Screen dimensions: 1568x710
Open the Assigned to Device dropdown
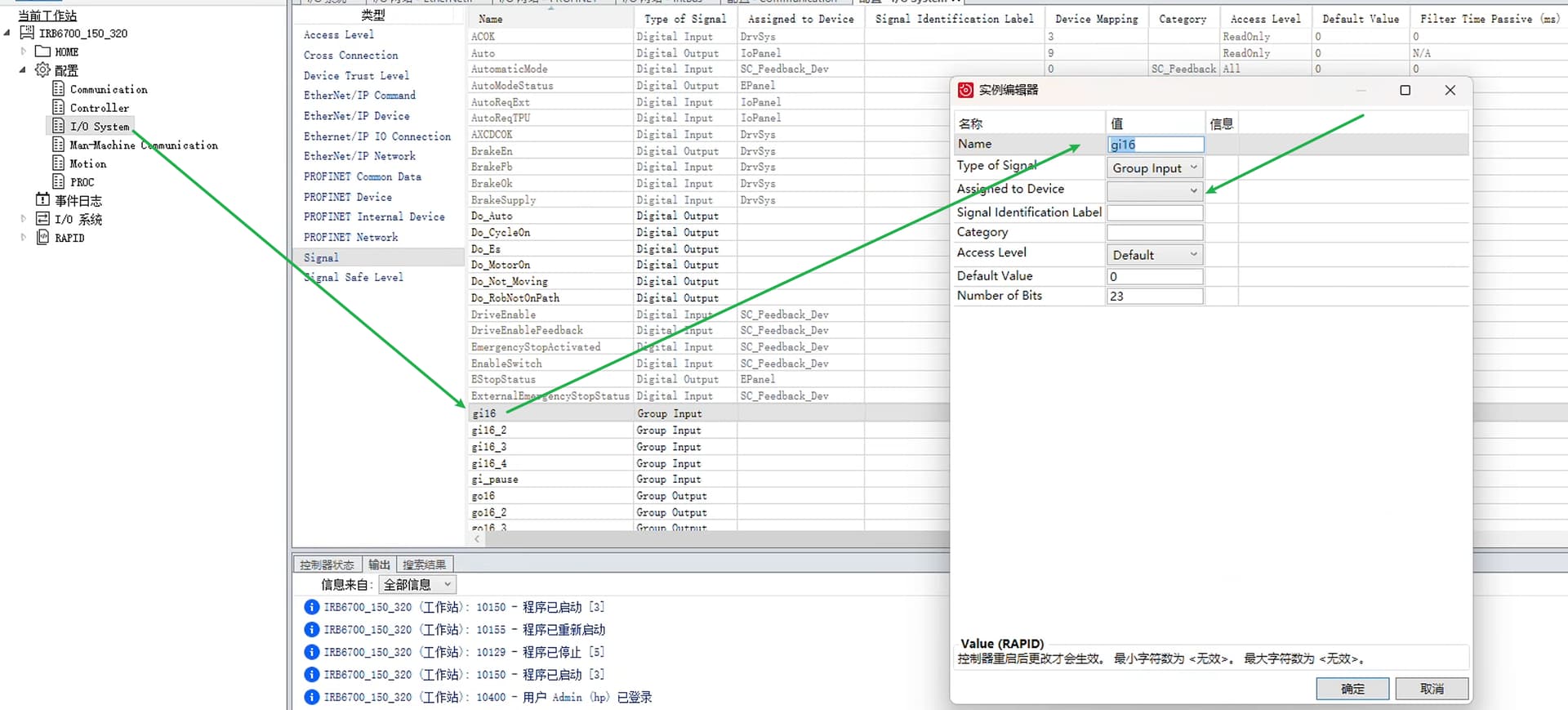click(x=1155, y=190)
